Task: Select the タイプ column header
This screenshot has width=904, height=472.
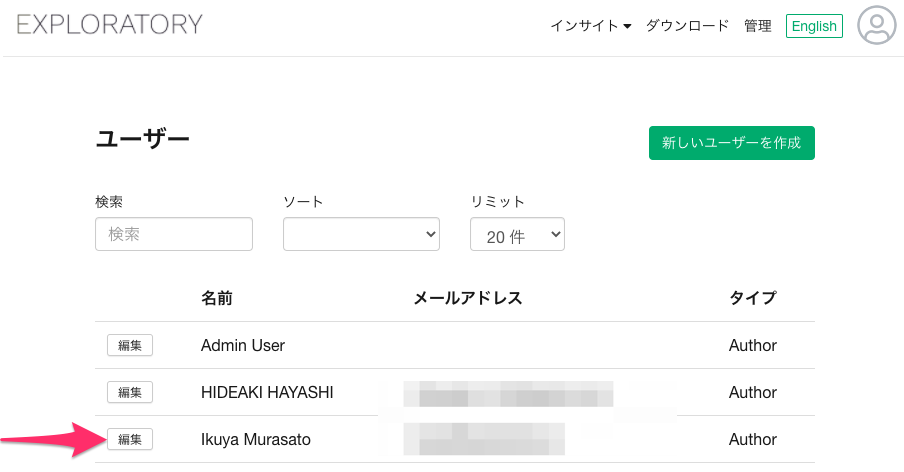Action: pyautogui.click(x=752, y=298)
